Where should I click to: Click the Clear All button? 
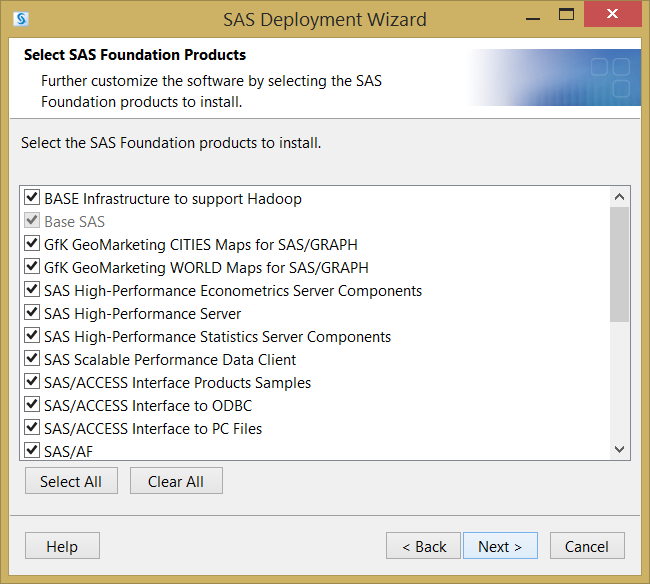tap(176, 481)
